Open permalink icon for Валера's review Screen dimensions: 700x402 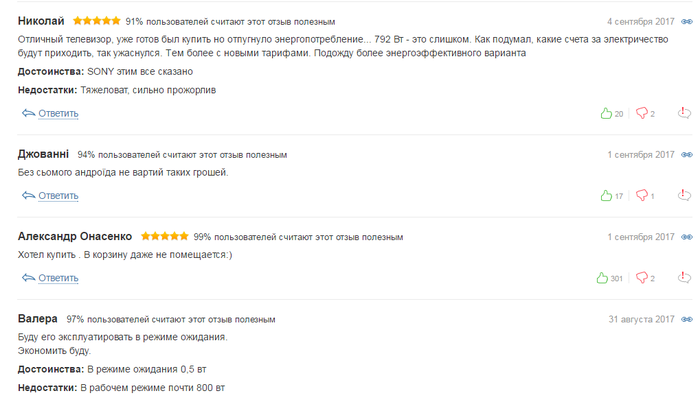point(687,319)
